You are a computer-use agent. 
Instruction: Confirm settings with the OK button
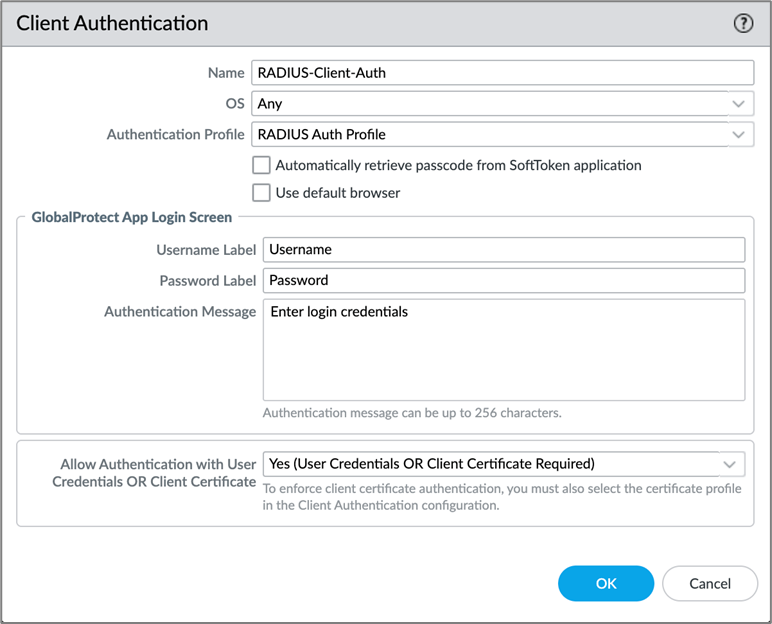coord(606,583)
